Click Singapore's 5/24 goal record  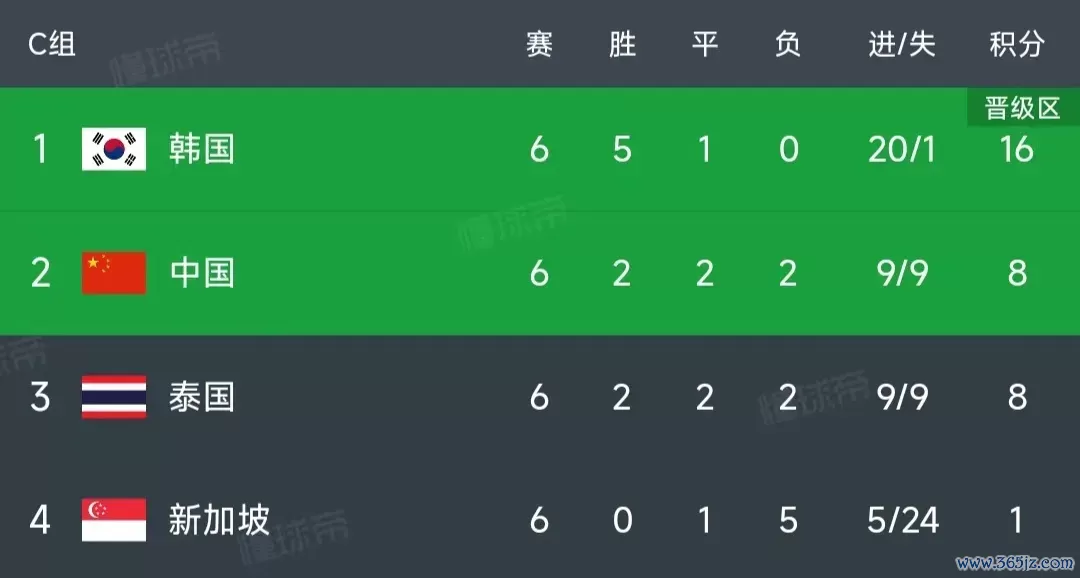point(903,520)
